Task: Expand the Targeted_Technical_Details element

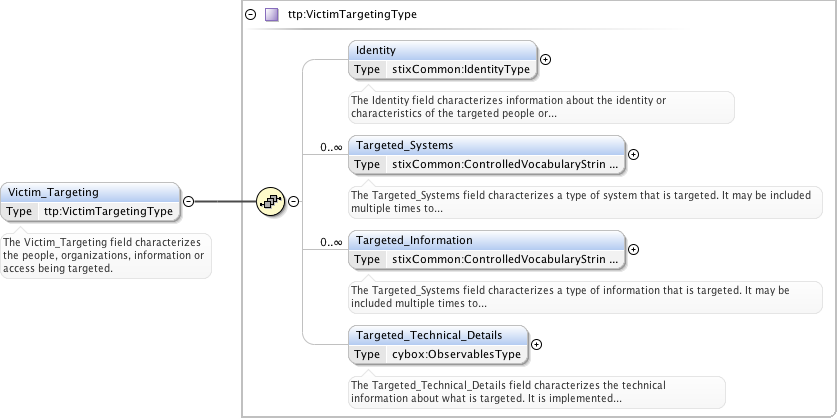Action: [x=536, y=345]
